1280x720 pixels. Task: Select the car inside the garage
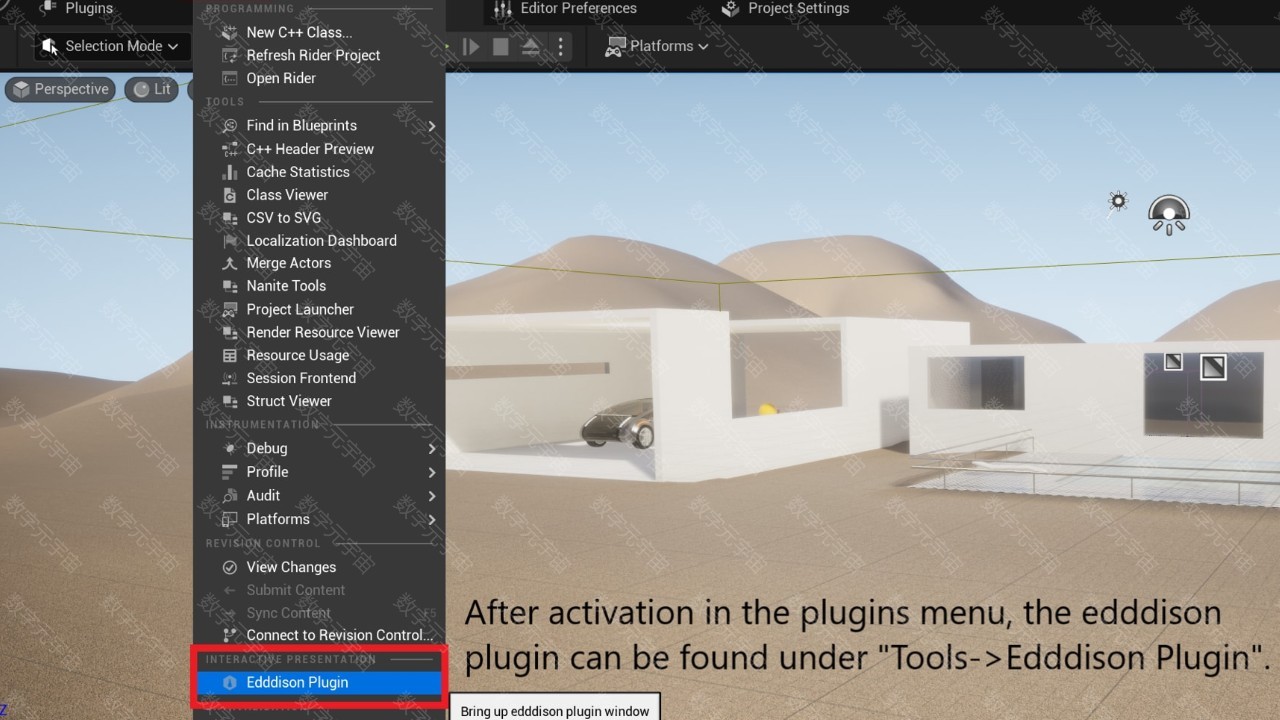[618, 423]
